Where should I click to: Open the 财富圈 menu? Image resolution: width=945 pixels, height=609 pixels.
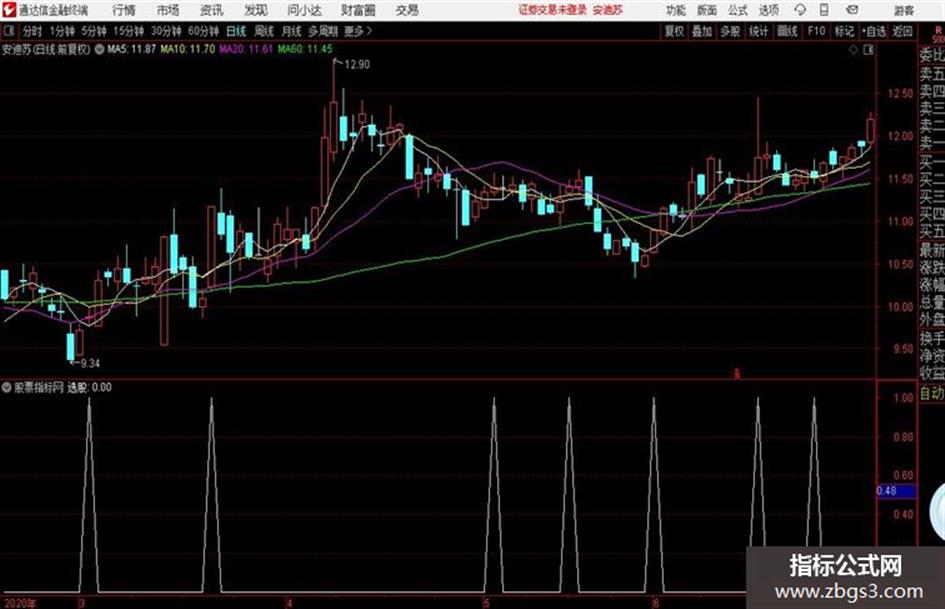358,10
